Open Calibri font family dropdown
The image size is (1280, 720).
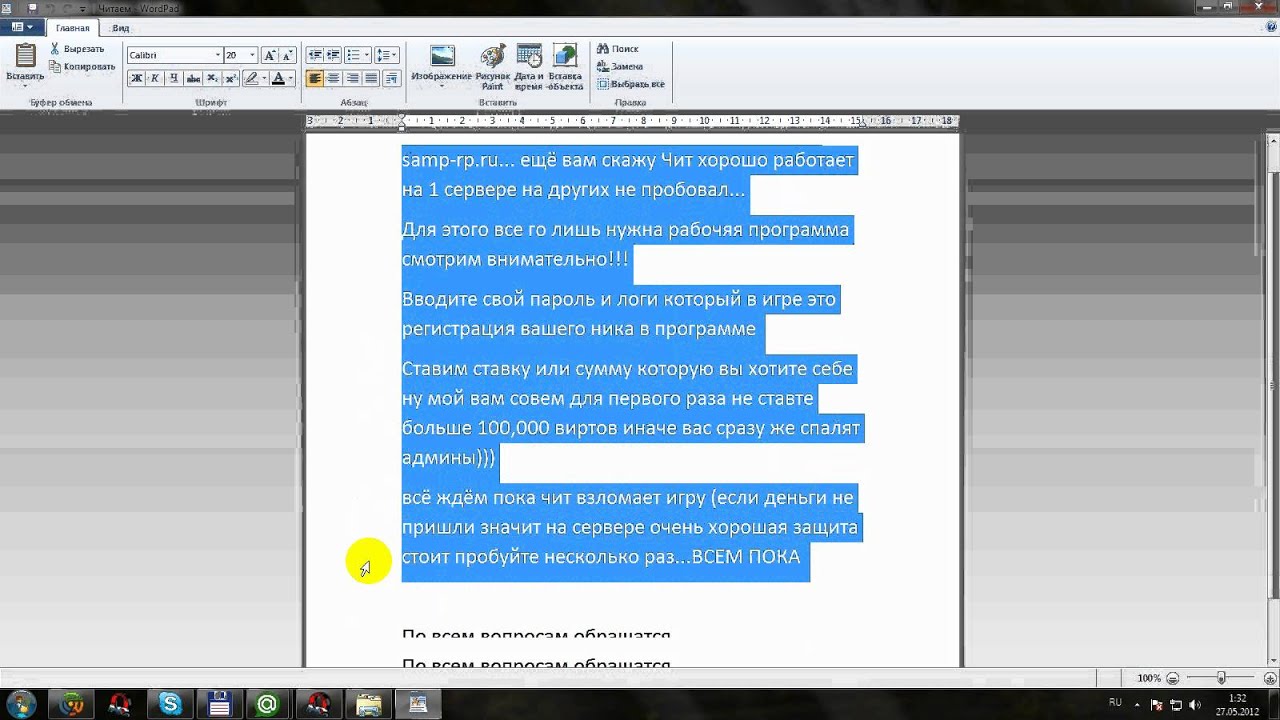point(217,55)
